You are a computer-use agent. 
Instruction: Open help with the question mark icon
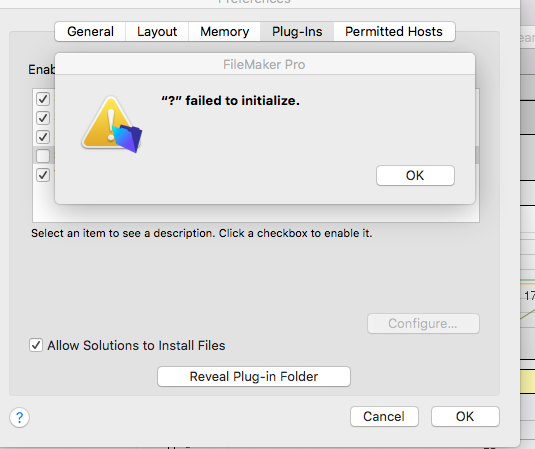(x=19, y=417)
